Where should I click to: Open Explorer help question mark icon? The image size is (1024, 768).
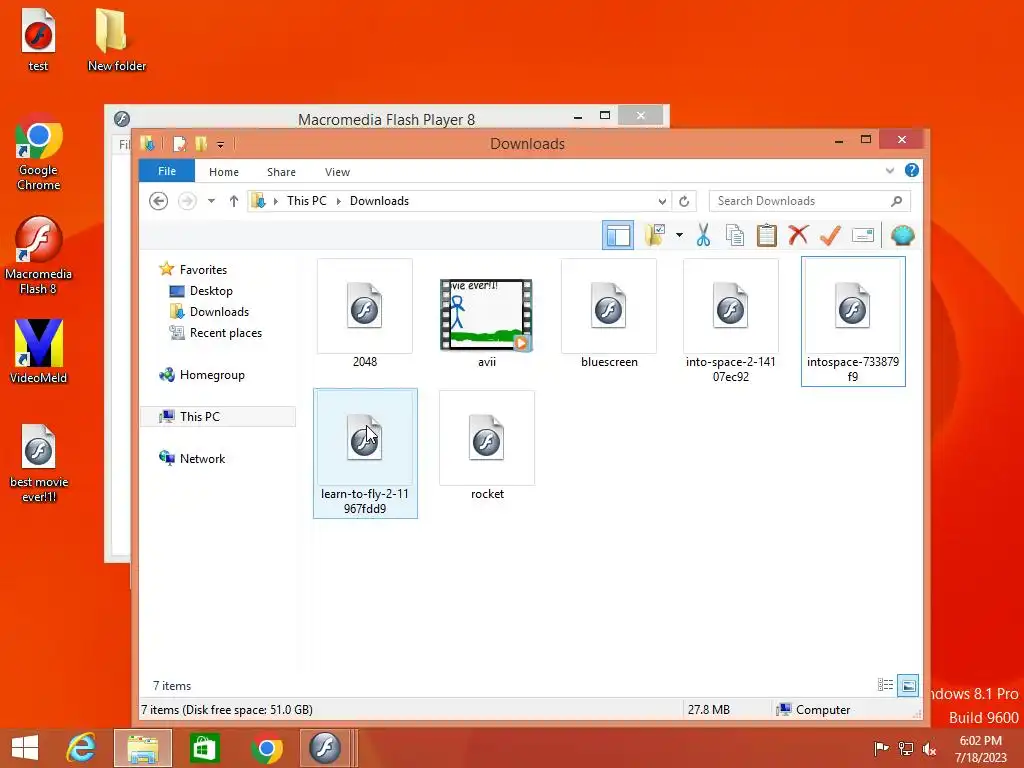912,170
